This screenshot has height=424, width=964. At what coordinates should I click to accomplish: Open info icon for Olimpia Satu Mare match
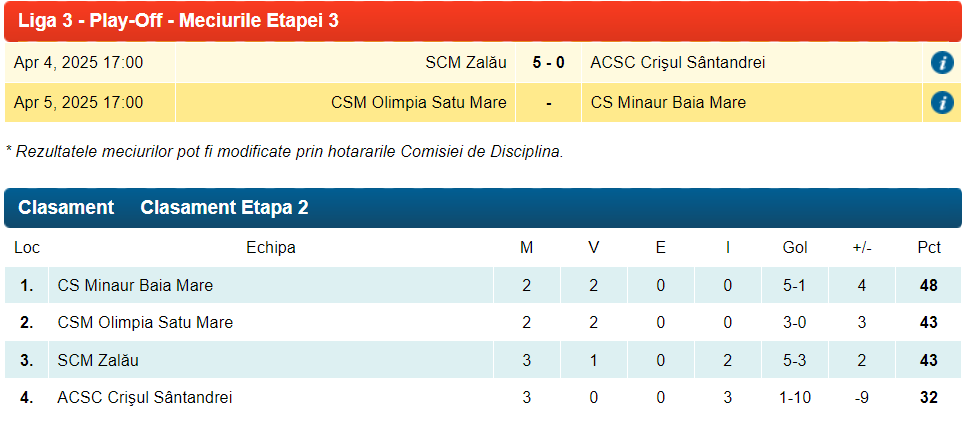(941, 103)
